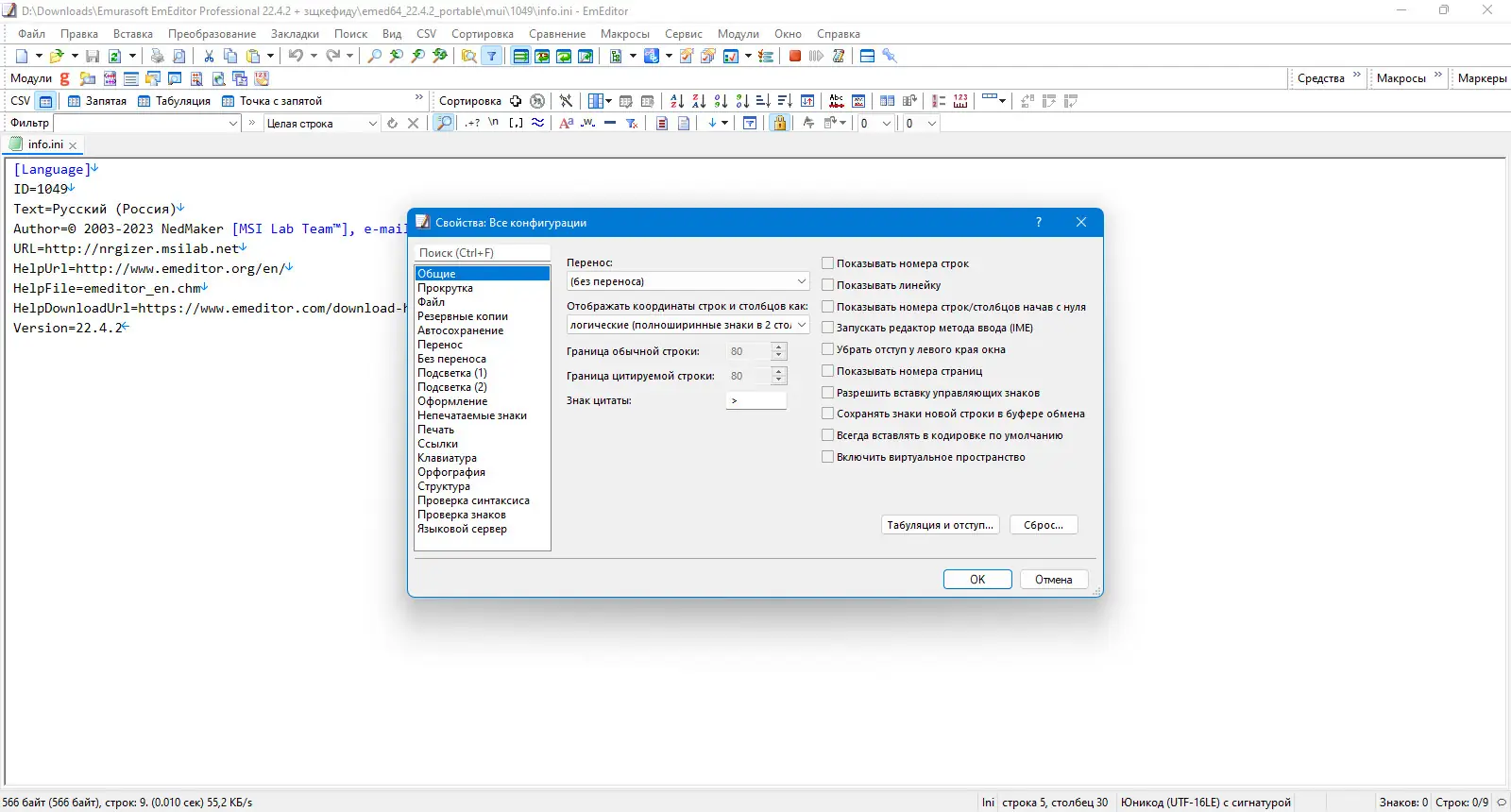This screenshot has width=1511, height=812.
Task: Check 'Сохранять знаки новой строки в буфере обмена'
Action: (x=828, y=414)
